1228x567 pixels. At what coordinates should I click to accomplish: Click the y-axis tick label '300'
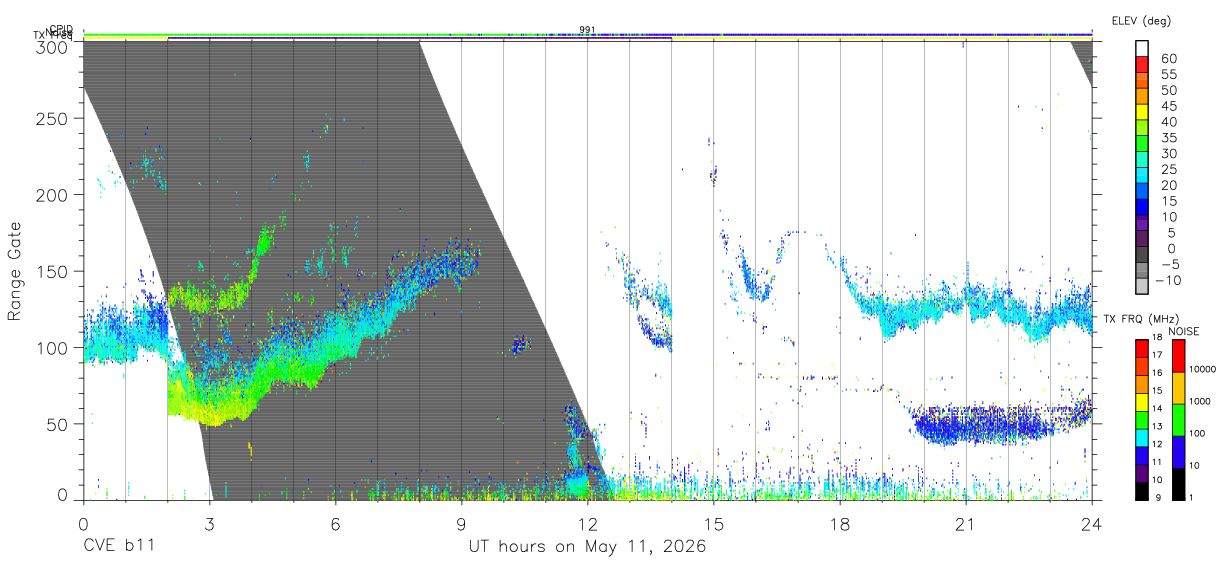click(51, 46)
